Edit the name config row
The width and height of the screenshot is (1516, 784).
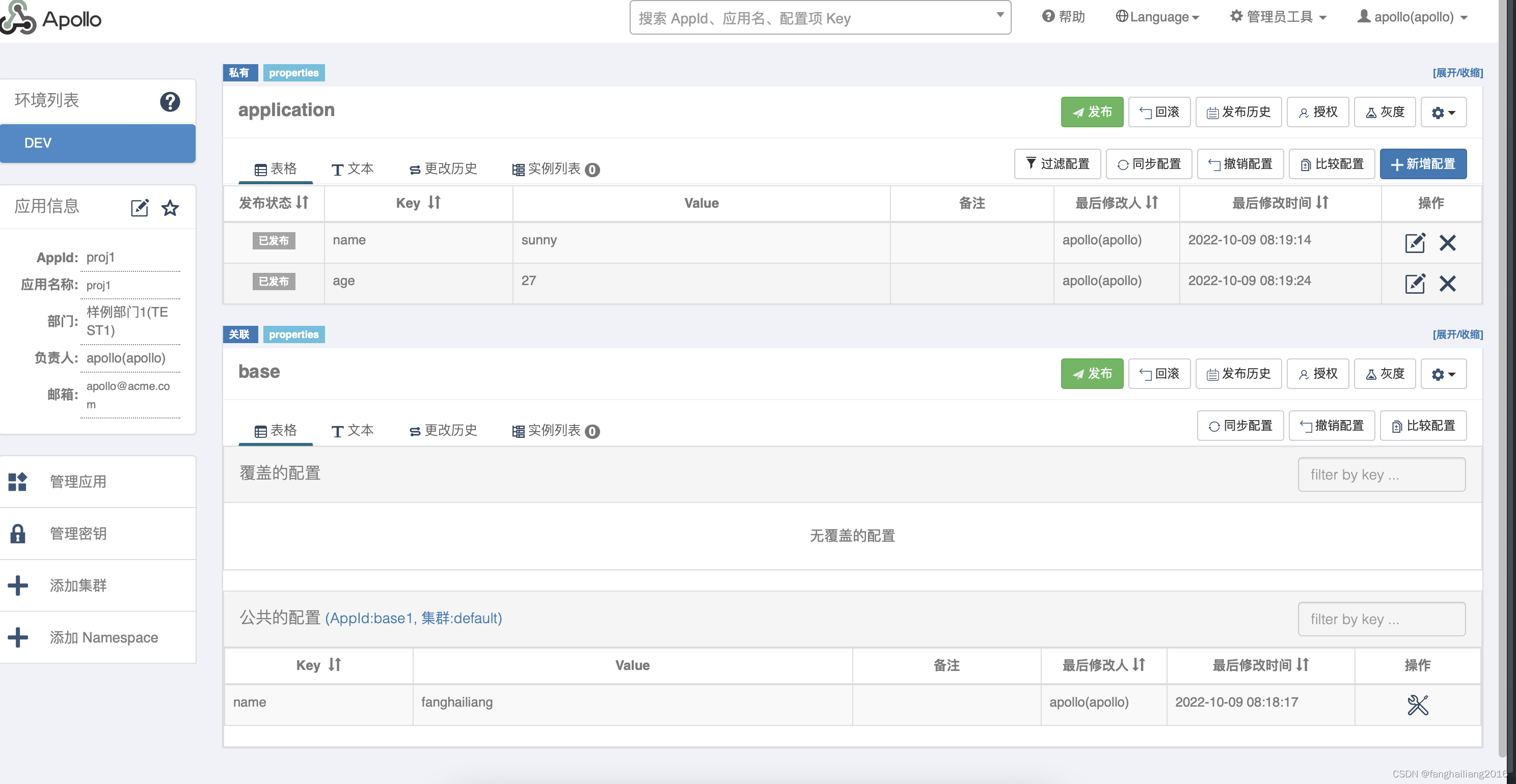1414,242
